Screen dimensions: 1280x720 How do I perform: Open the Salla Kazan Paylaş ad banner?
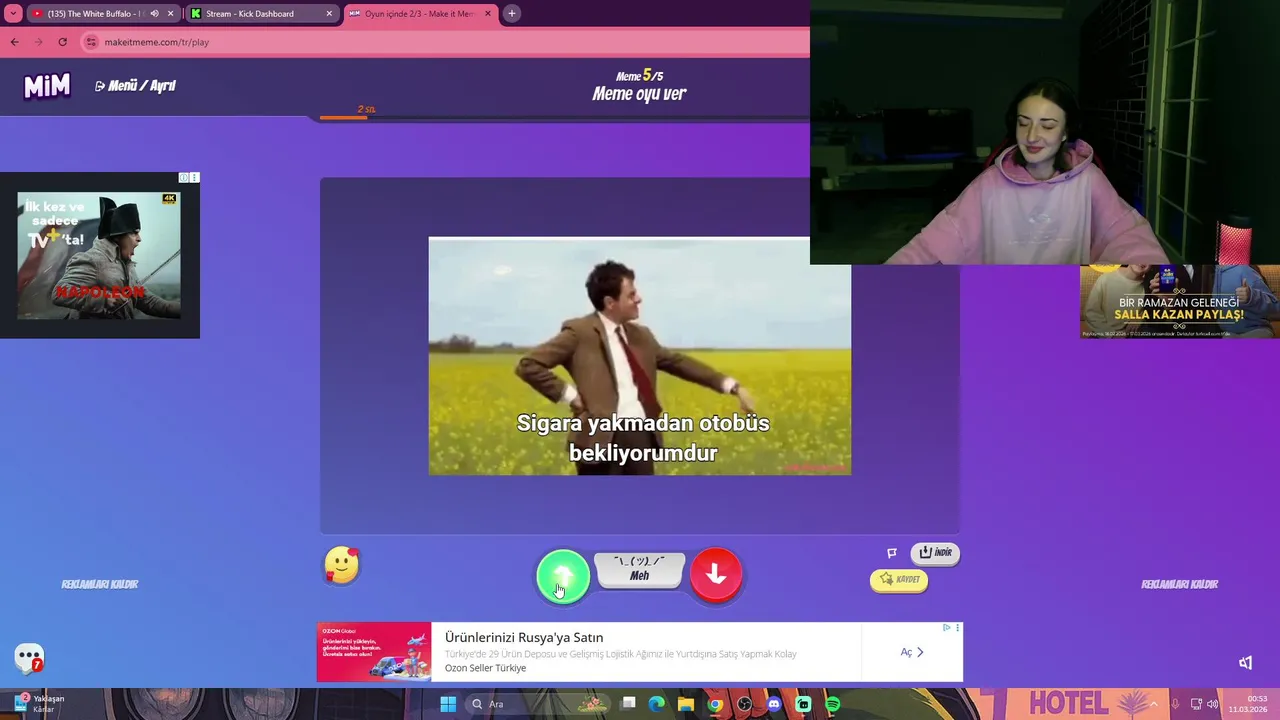(1180, 301)
